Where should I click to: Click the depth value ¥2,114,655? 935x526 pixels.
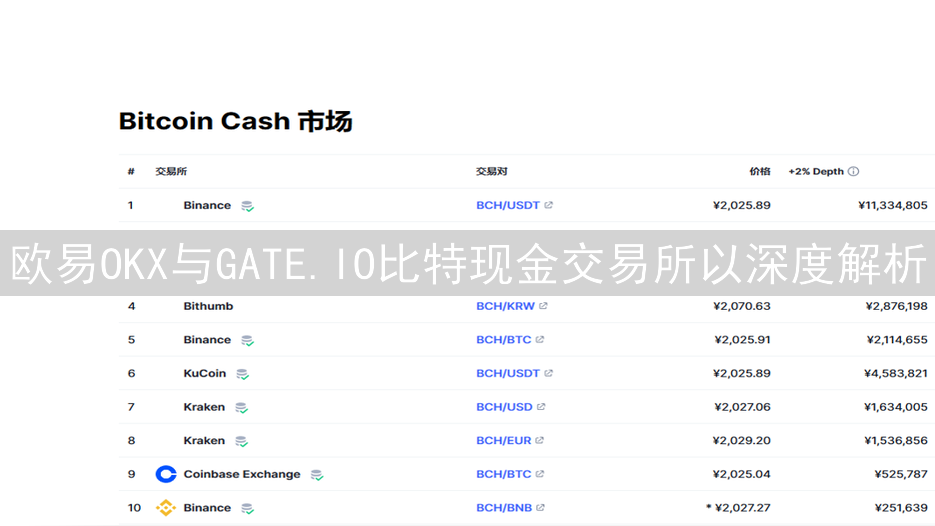(x=897, y=339)
